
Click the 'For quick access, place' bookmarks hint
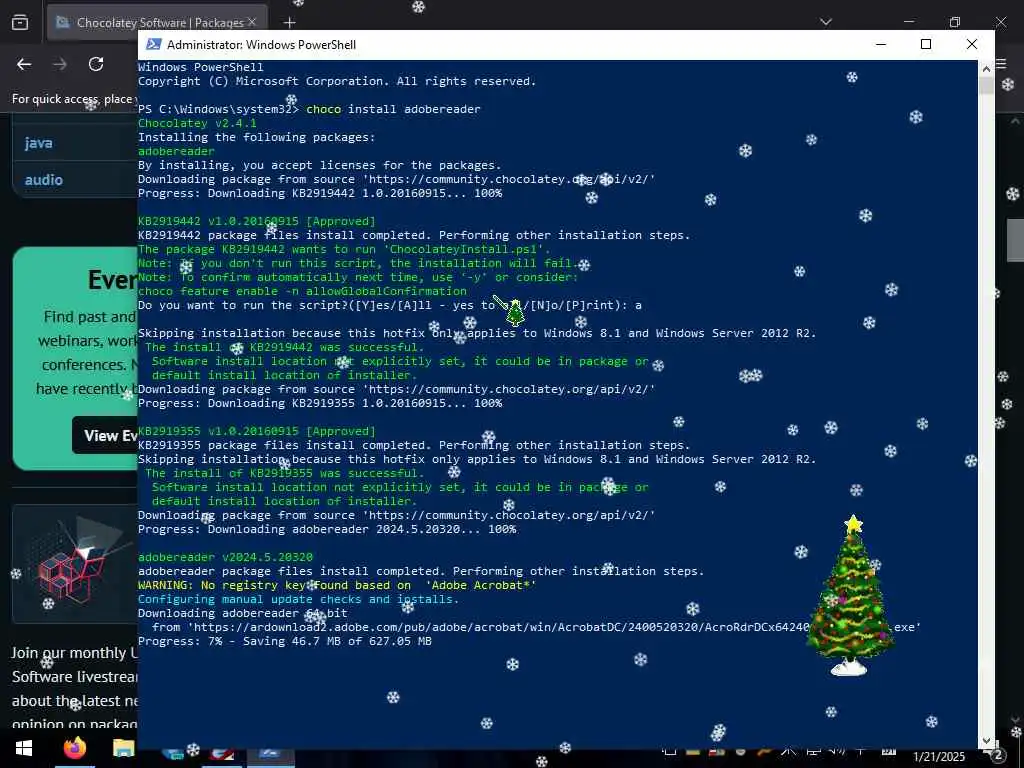[72, 99]
